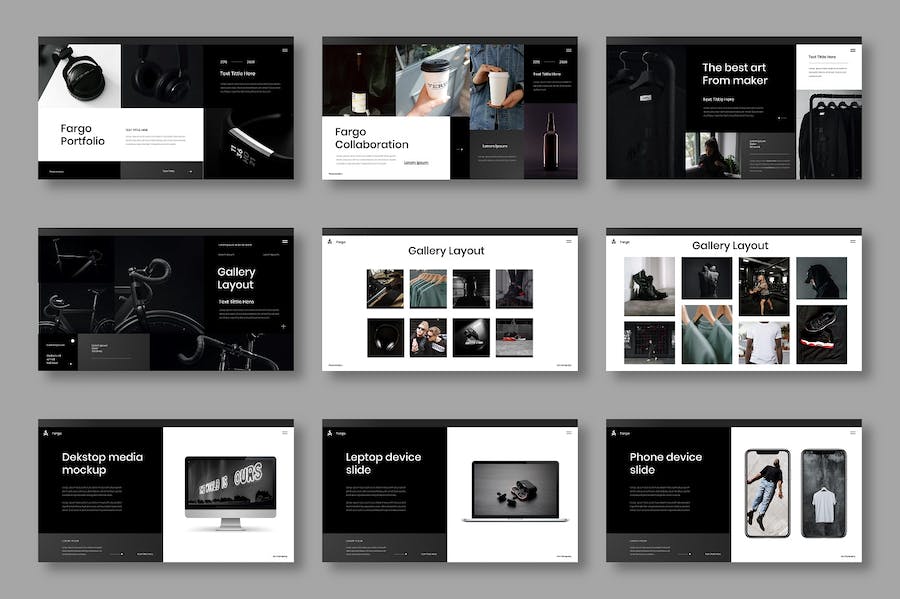Click the Fargo logo on Phone device slide
The height and width of the screenshot is (599, 900).
click(x=611, y=433)
